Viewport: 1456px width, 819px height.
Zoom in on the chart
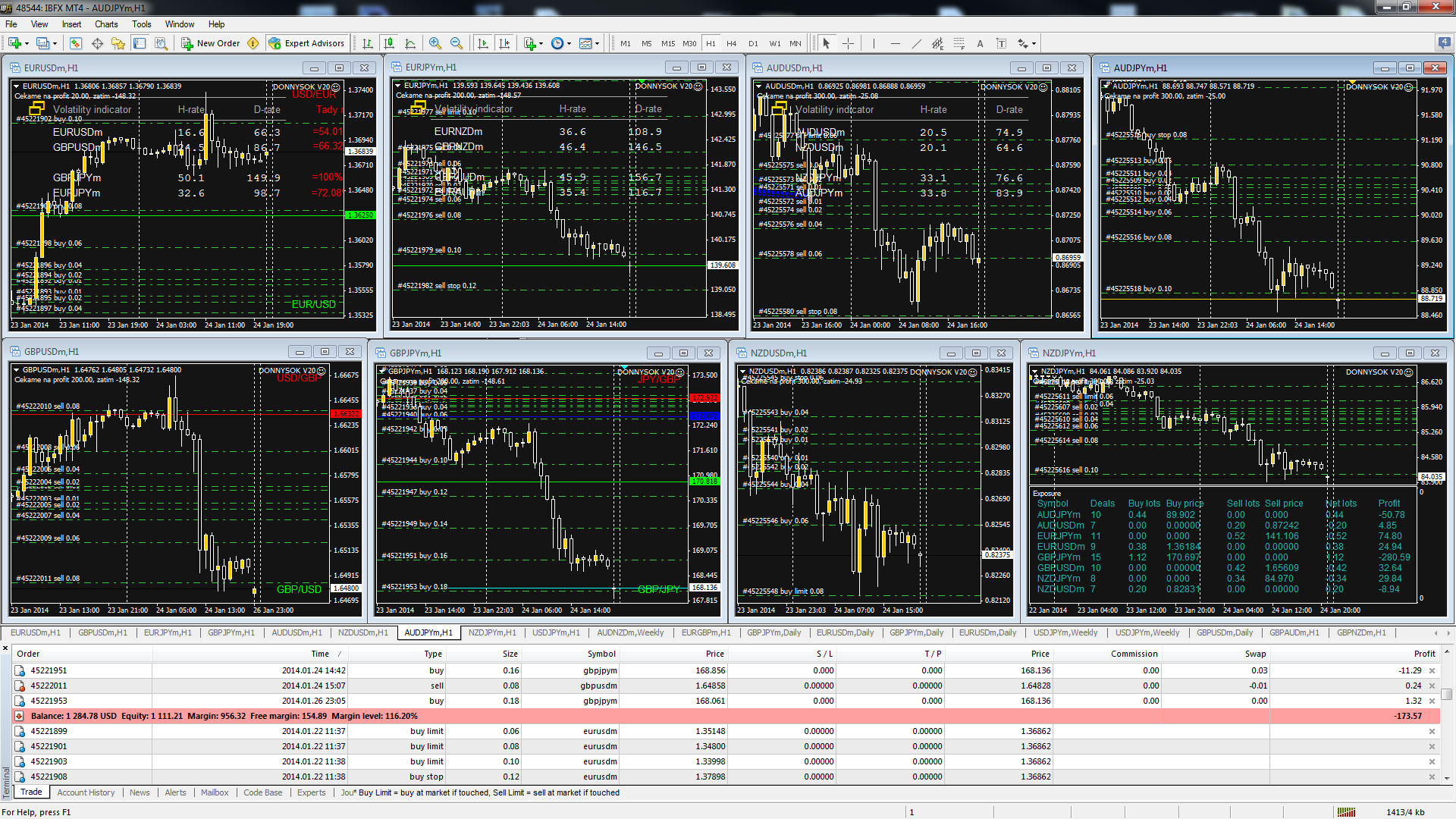pos(435,43)
